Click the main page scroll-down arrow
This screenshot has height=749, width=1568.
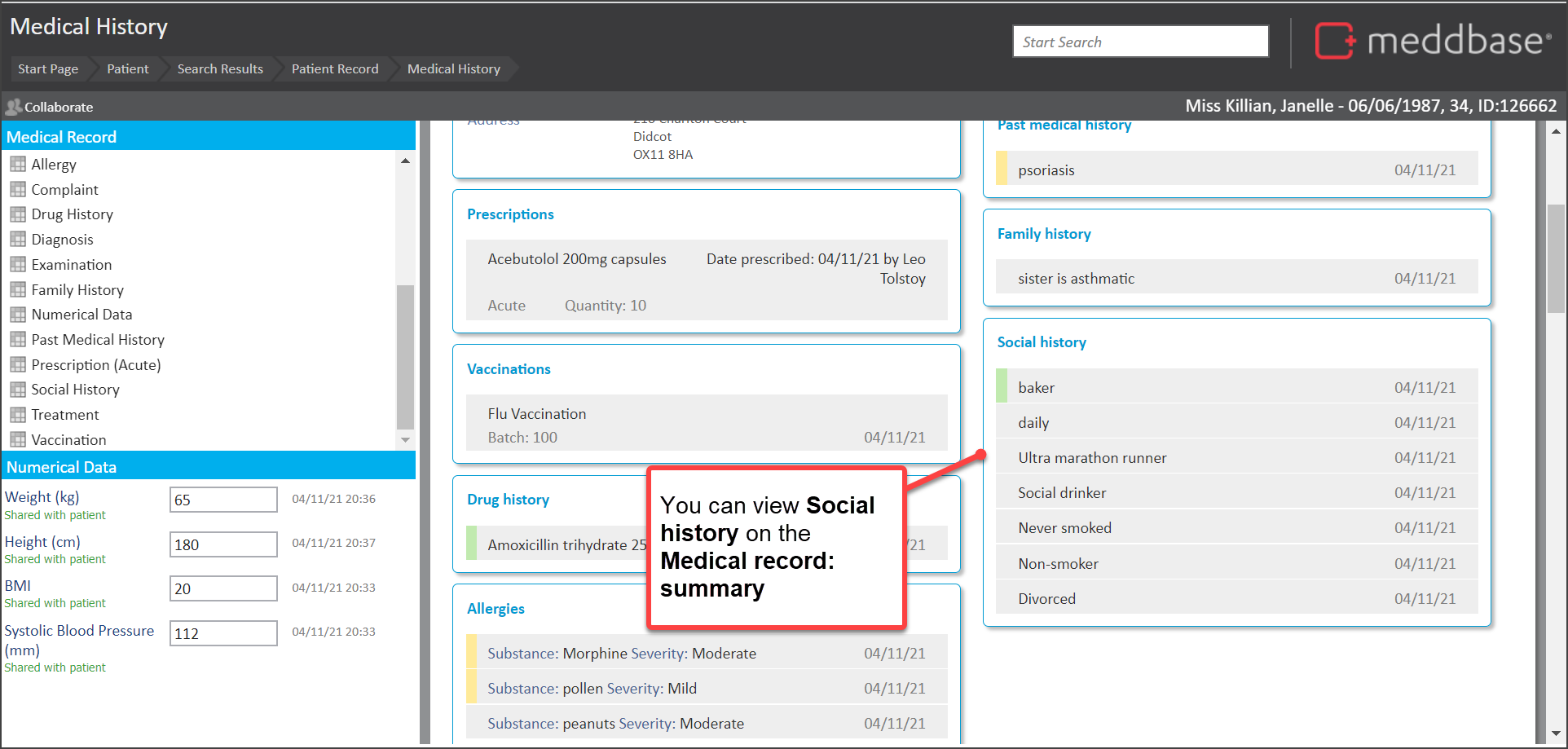coord(1556,734)
